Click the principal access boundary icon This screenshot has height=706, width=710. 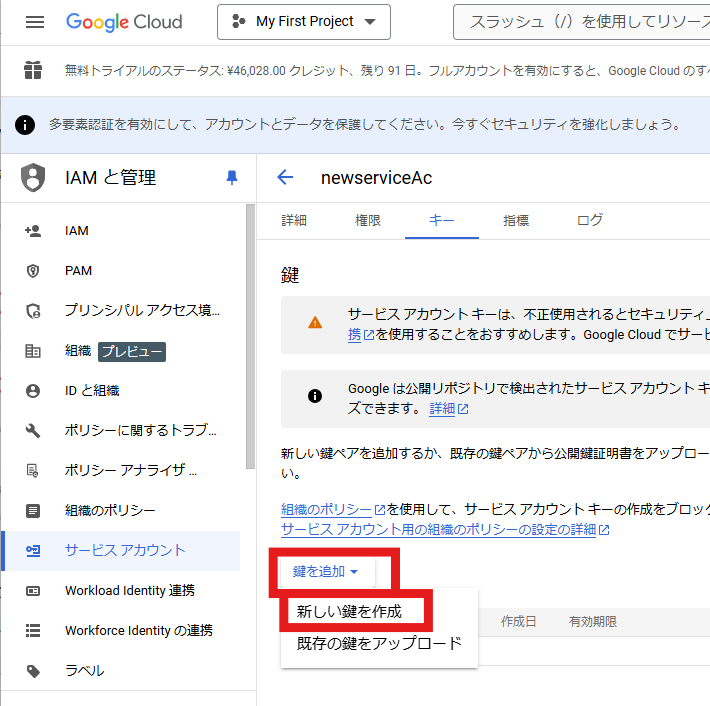tap(33, 311)
